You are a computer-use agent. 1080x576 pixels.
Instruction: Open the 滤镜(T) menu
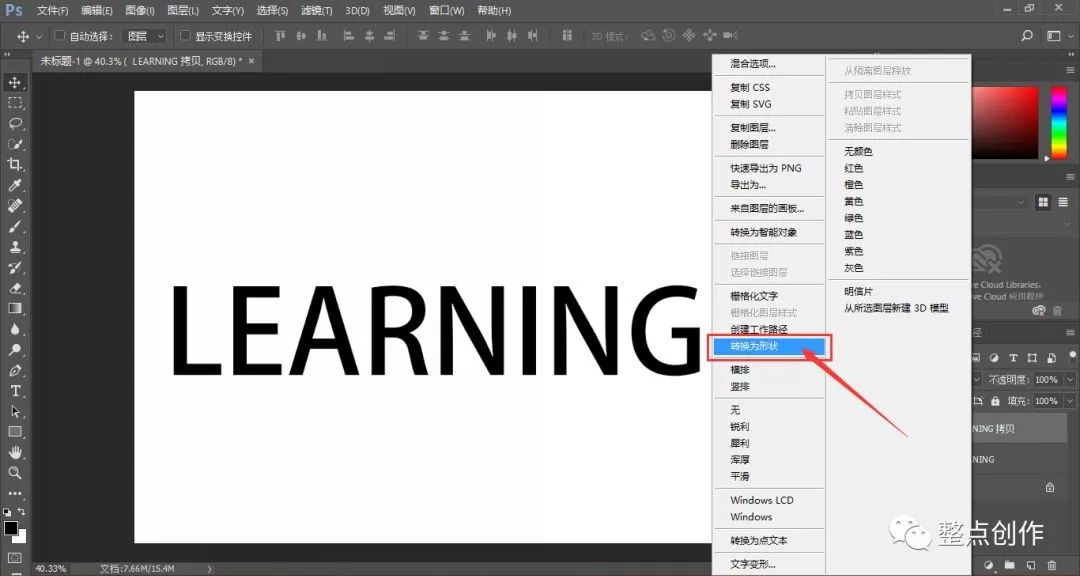pos(317,11)
